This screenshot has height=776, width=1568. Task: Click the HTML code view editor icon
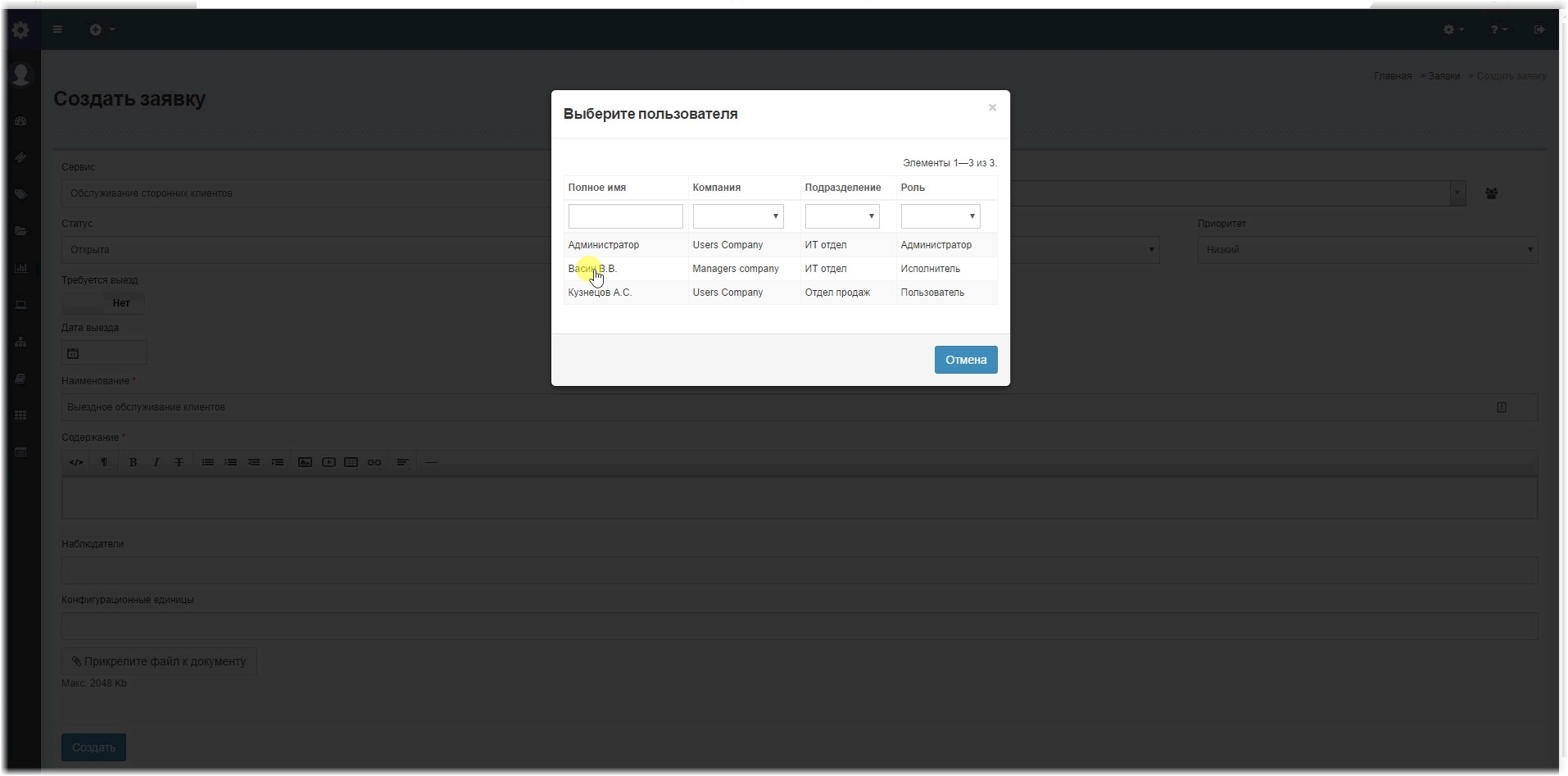pos(76,462)
